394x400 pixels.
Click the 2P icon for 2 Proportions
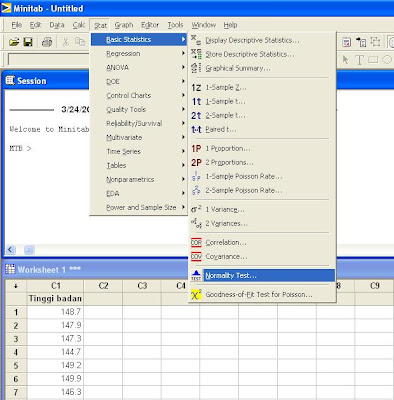click(x=196, y=162)
